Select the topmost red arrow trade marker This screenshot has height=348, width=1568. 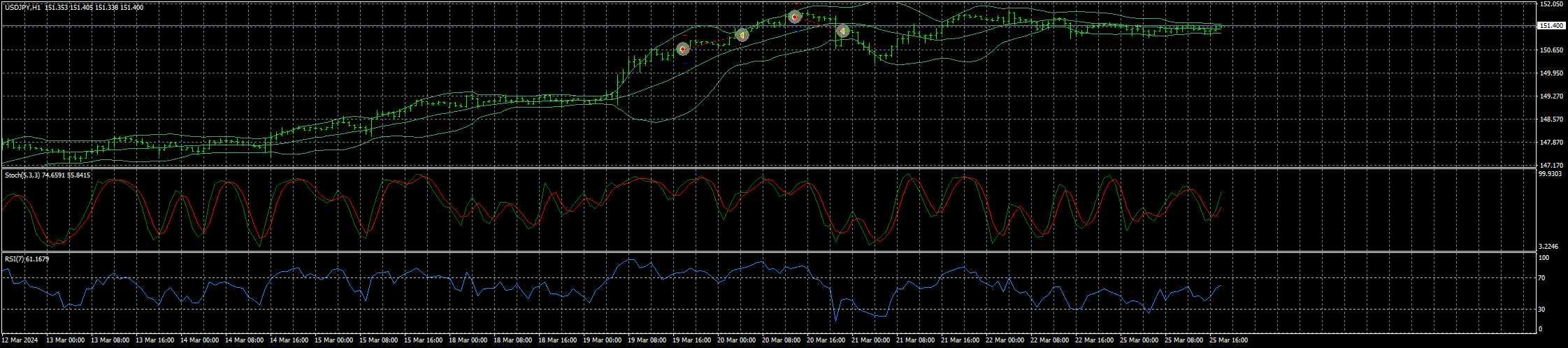794,17
